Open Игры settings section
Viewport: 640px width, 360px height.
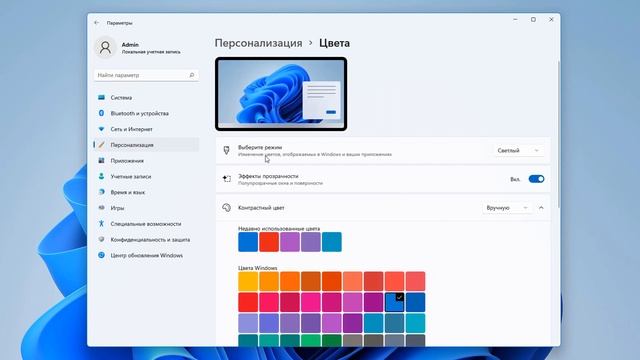pyautogui.click(x=147, y=208)
